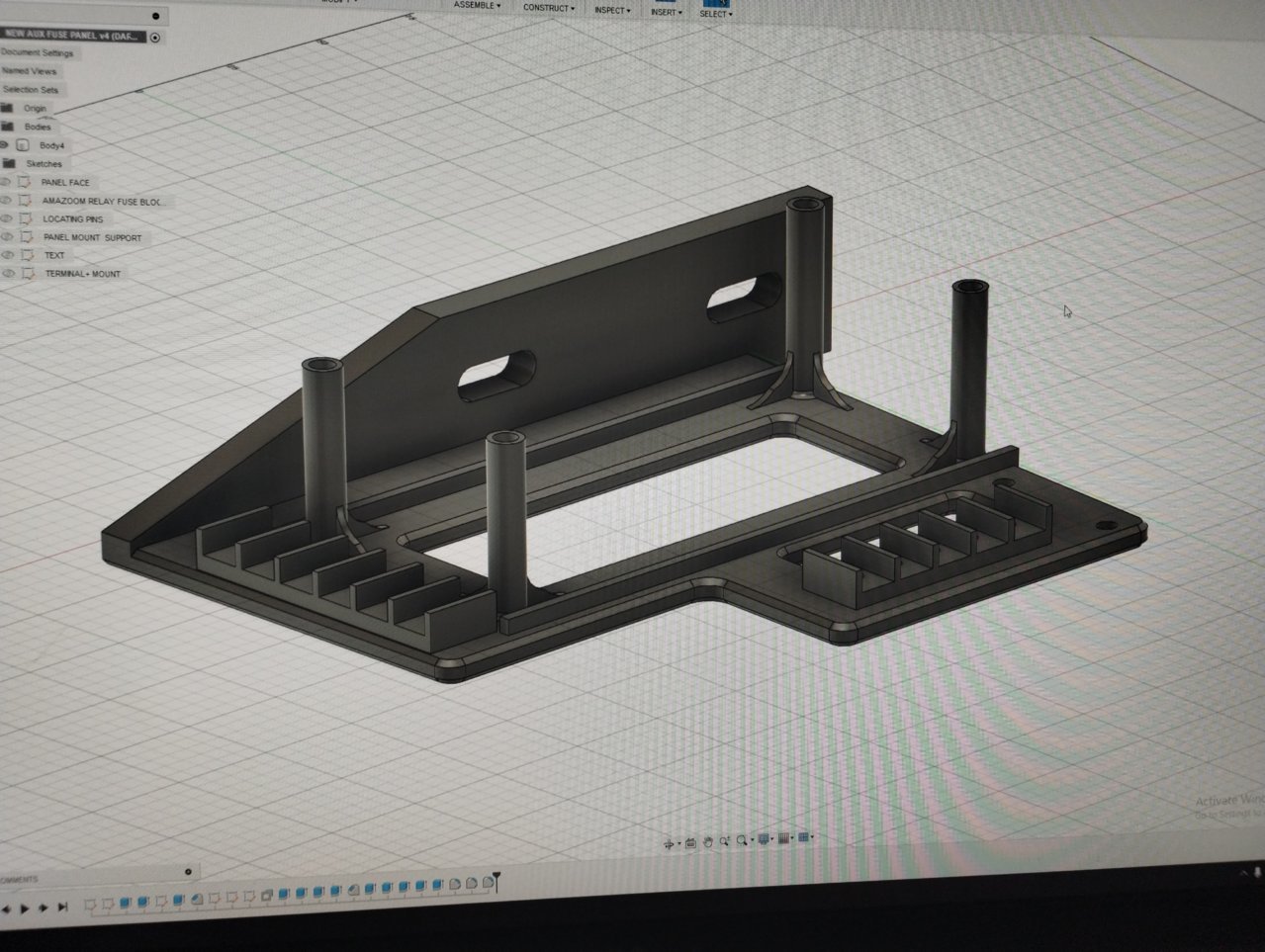Click the Fit view tool in navigation bar
Screen dimensions: 1265x952
(x=741, y=840)
